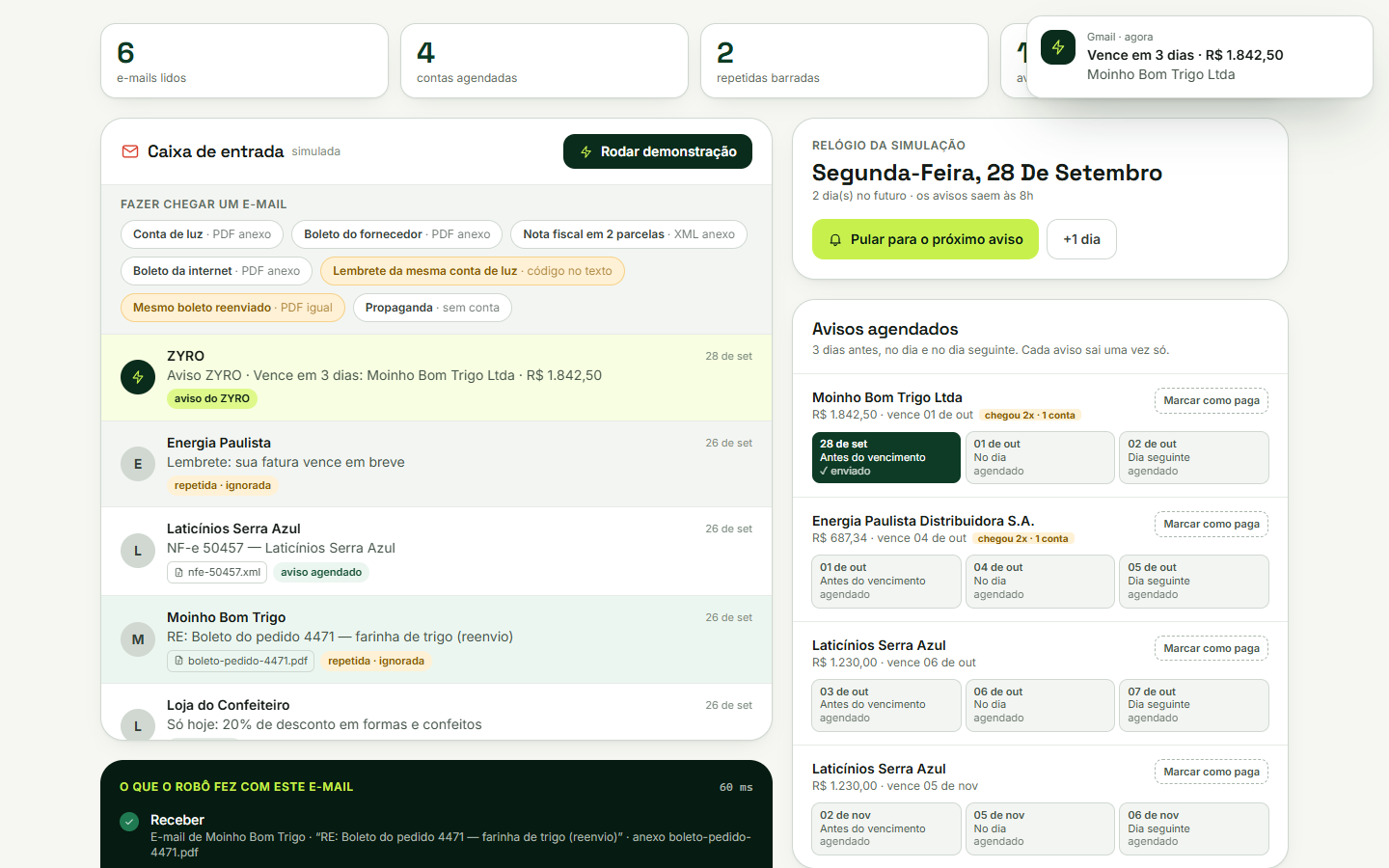Viewport: 1389px width, 868px height.
Task: Send the Boleto da internet email
Action: 216,271
